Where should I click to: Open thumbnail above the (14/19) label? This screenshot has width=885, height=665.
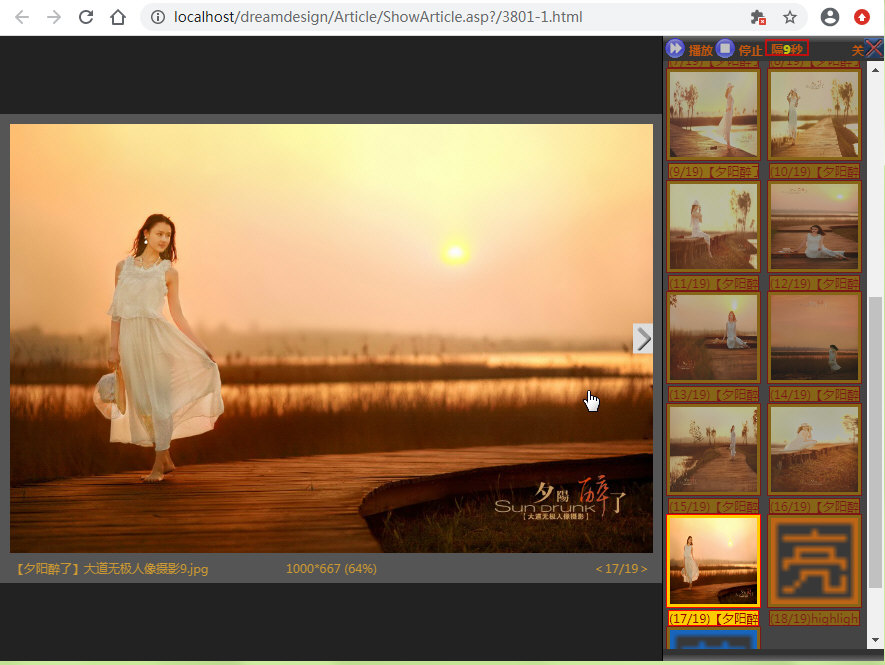pos(814,338)
